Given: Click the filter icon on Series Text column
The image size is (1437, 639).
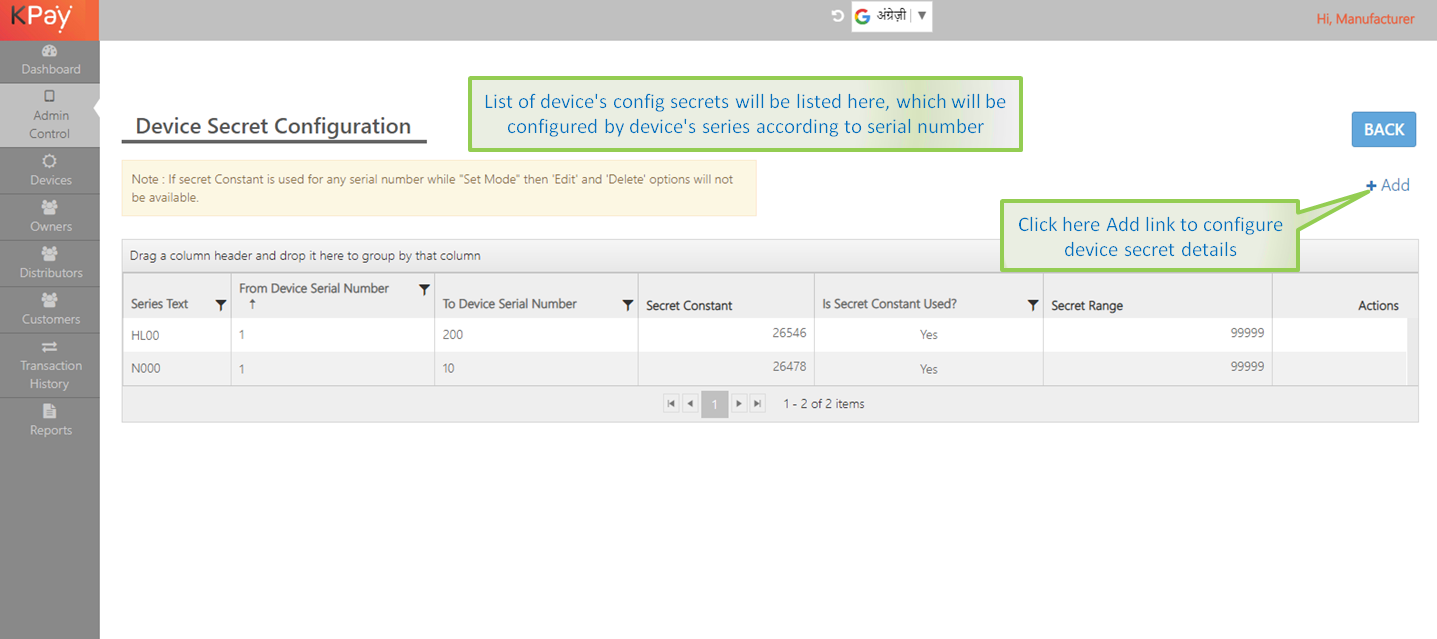Looking at the screenshot, I should click(221, 305).
